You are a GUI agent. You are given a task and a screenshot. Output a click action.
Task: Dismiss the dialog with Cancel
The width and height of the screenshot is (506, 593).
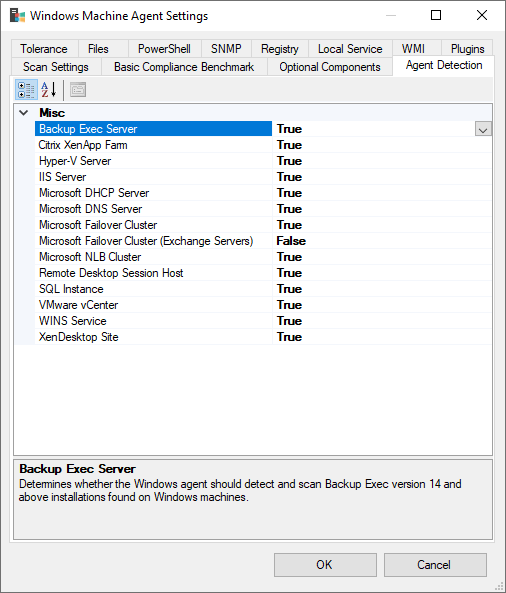point(435,565)
